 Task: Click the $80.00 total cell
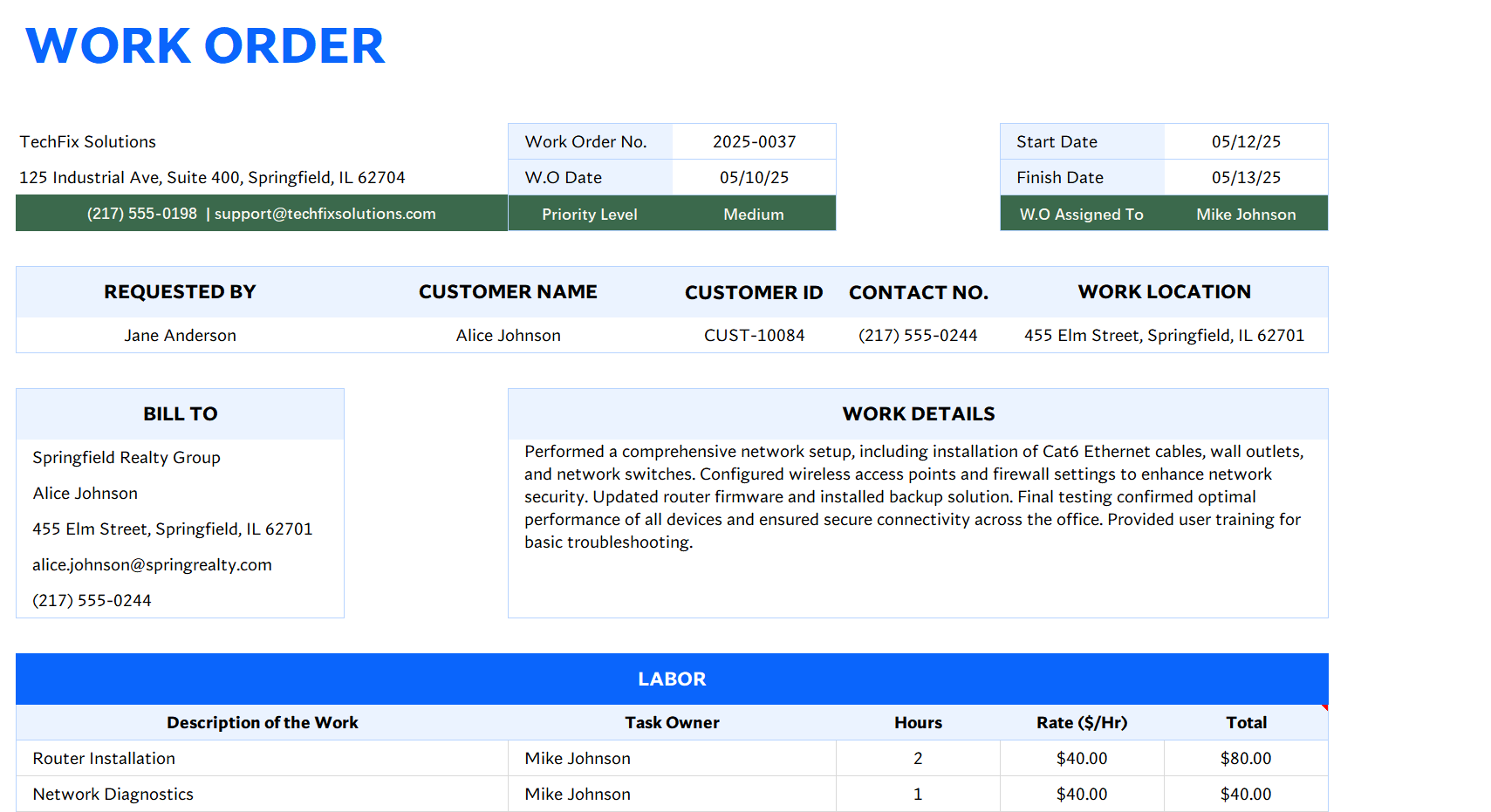(1246, 759)
